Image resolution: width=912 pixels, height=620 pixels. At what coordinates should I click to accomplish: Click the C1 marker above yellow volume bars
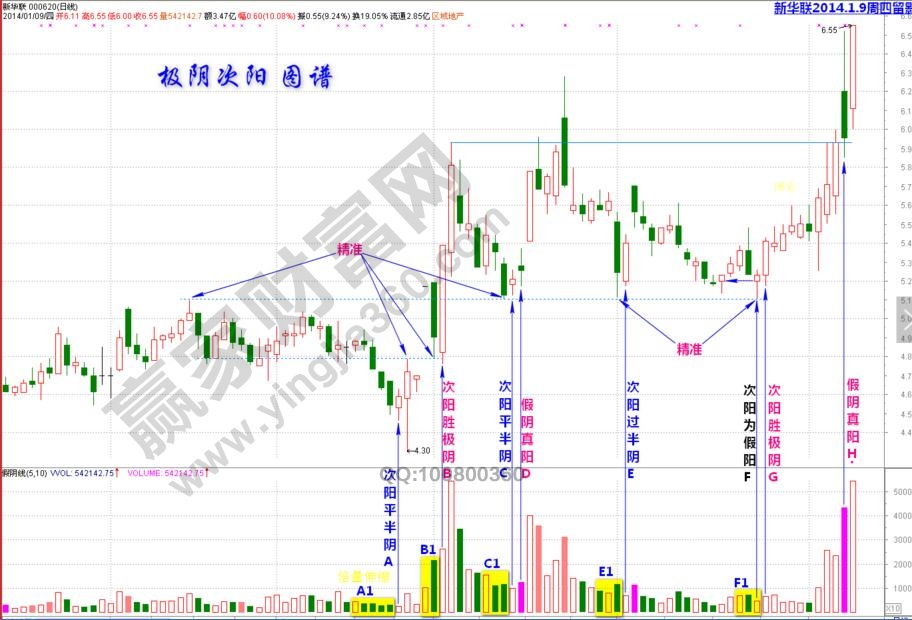pos(491,563)
